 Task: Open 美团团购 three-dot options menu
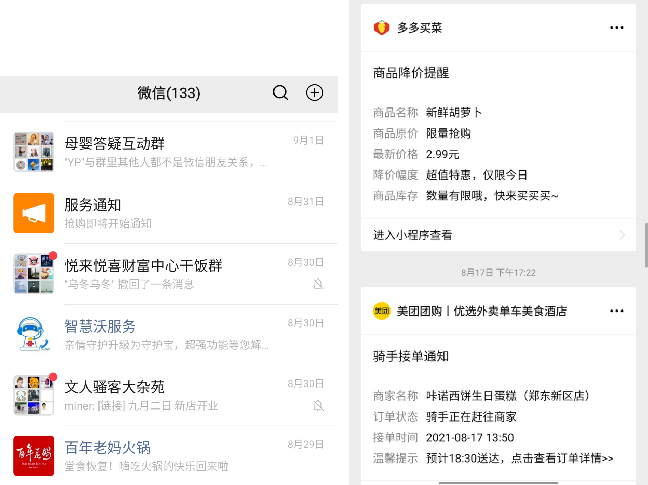(x=617, y=311)
